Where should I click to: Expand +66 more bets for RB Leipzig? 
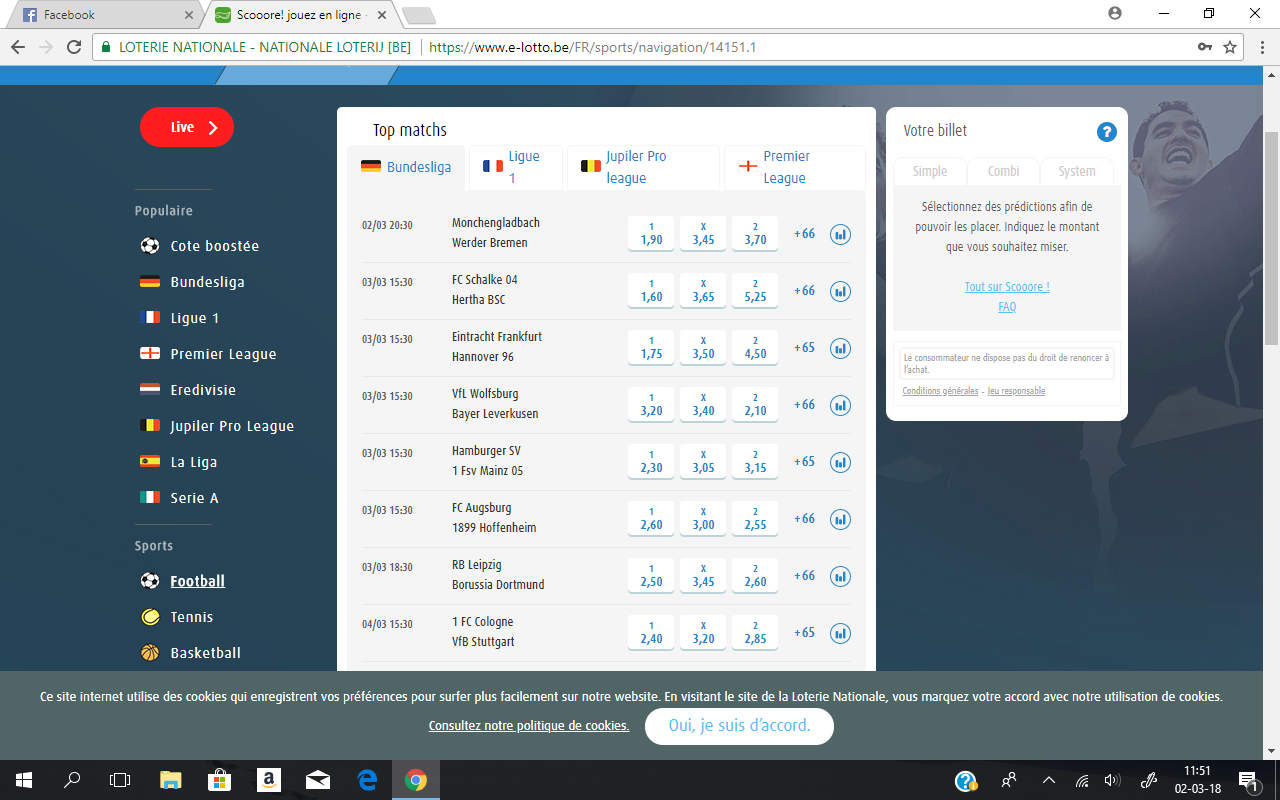[x=804, y=576]
